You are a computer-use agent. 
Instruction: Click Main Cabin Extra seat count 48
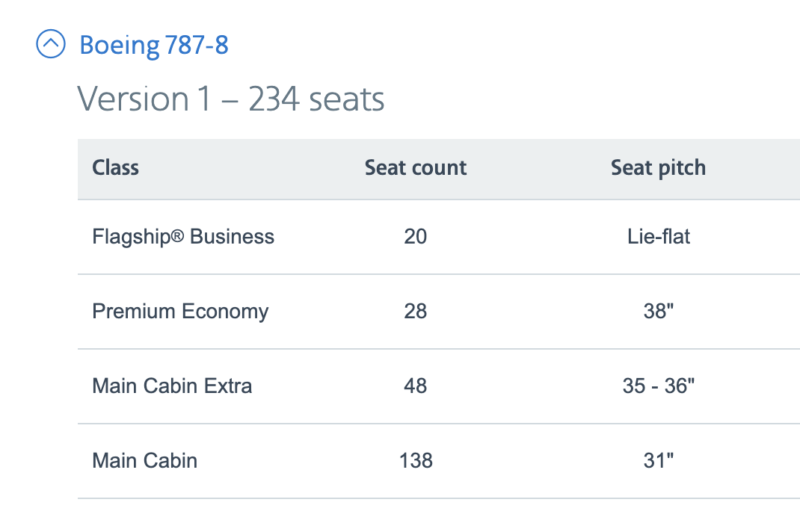415,386
